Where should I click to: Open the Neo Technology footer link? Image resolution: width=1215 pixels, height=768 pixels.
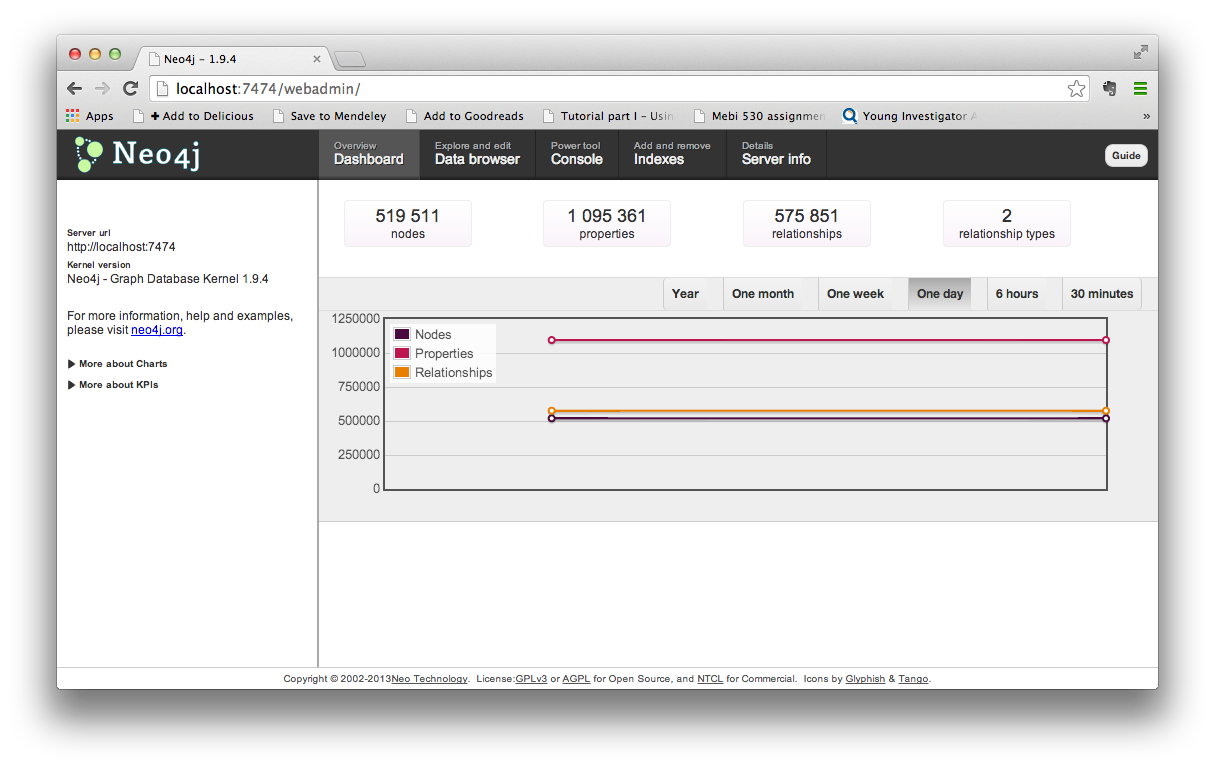tap(429, 679)
